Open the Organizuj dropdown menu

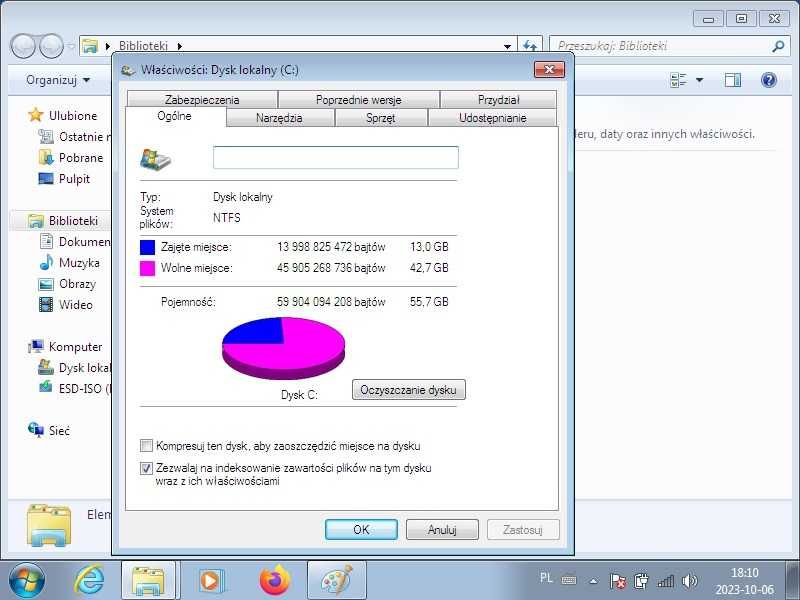click(58, 80)
